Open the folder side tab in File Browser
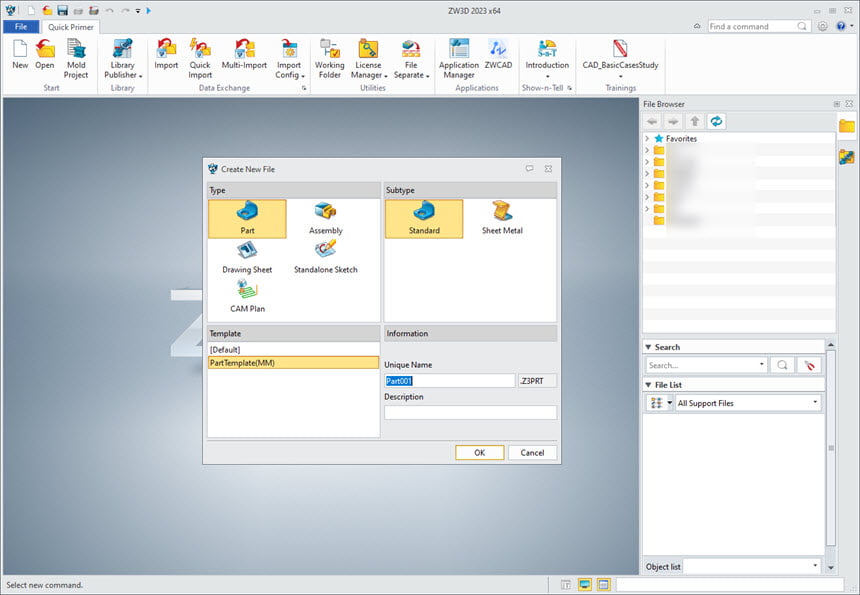The height and width of the screenshot is (595, 860). coord(847,126)
